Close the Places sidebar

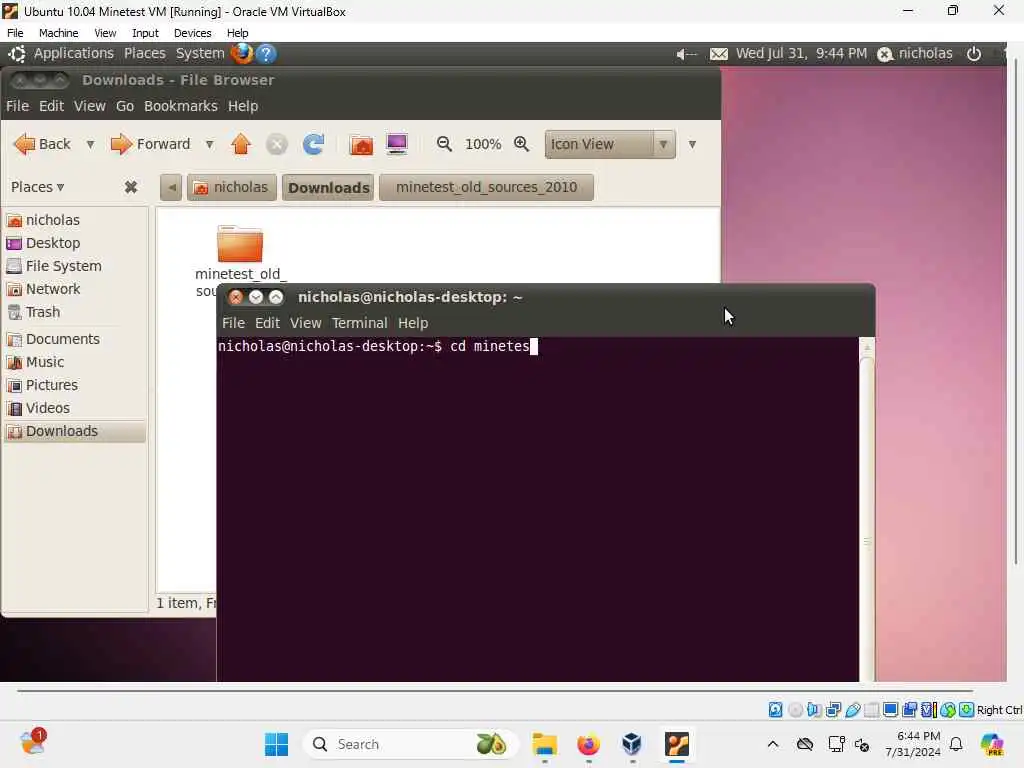click(x=131, y=187)
